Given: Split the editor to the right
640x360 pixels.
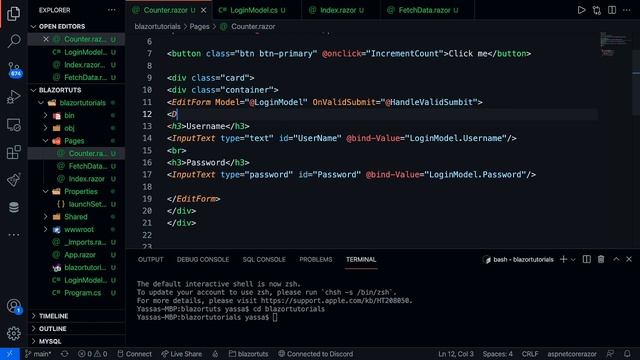Looking at the screenshot, I should [x=611, y=10].
